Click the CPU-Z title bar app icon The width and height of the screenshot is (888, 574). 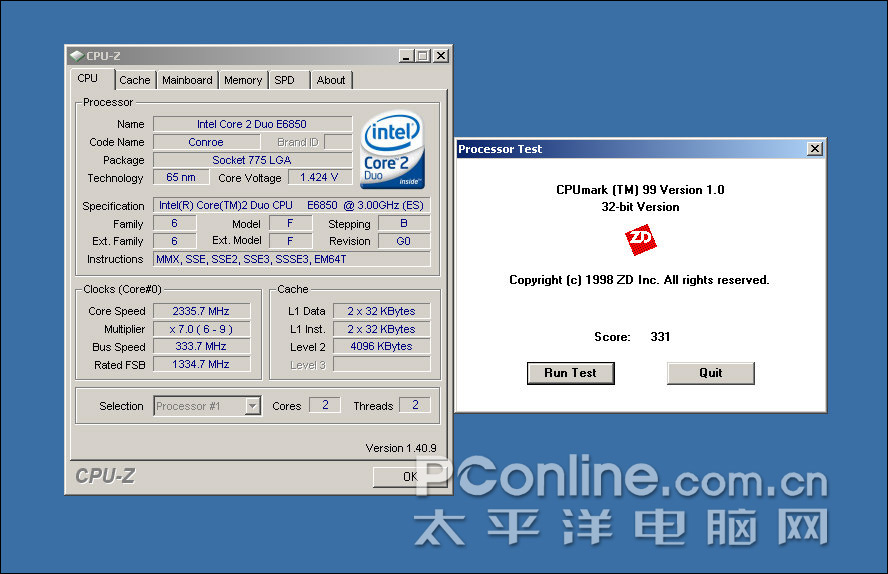point(76,55)
